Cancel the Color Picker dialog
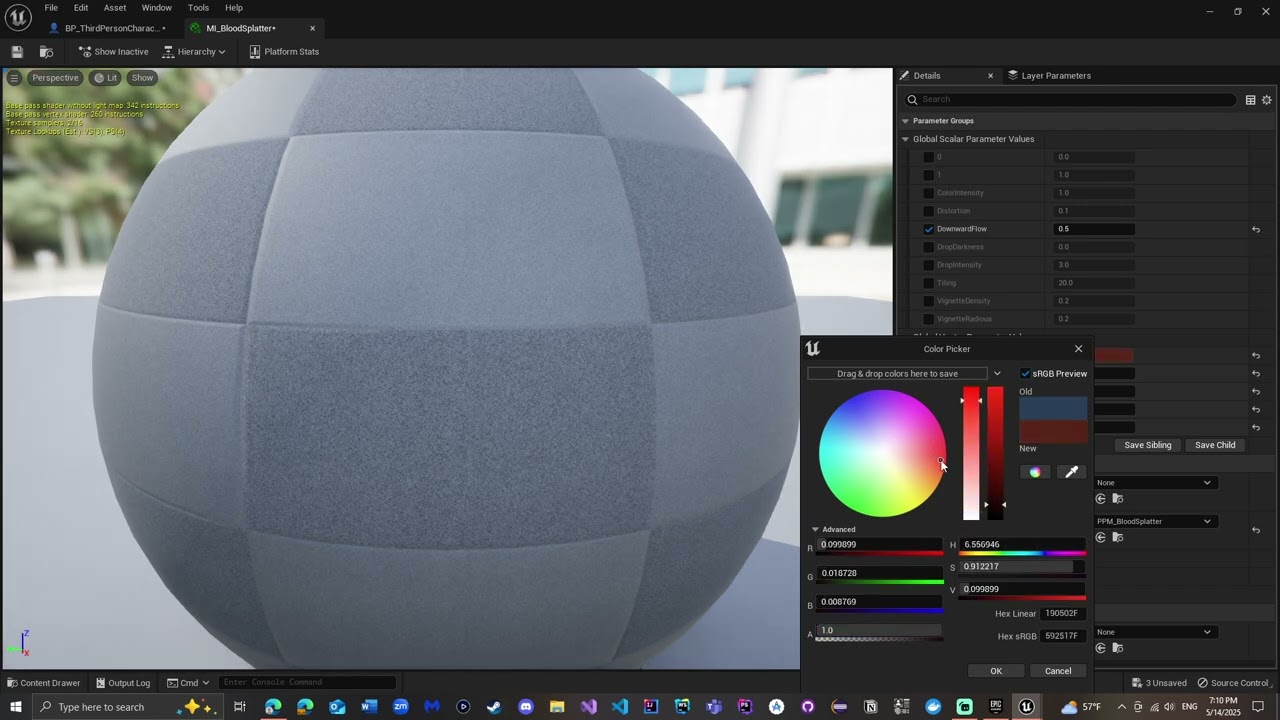The width and height of the screenshot is (1280, 720). [1058, 671]
